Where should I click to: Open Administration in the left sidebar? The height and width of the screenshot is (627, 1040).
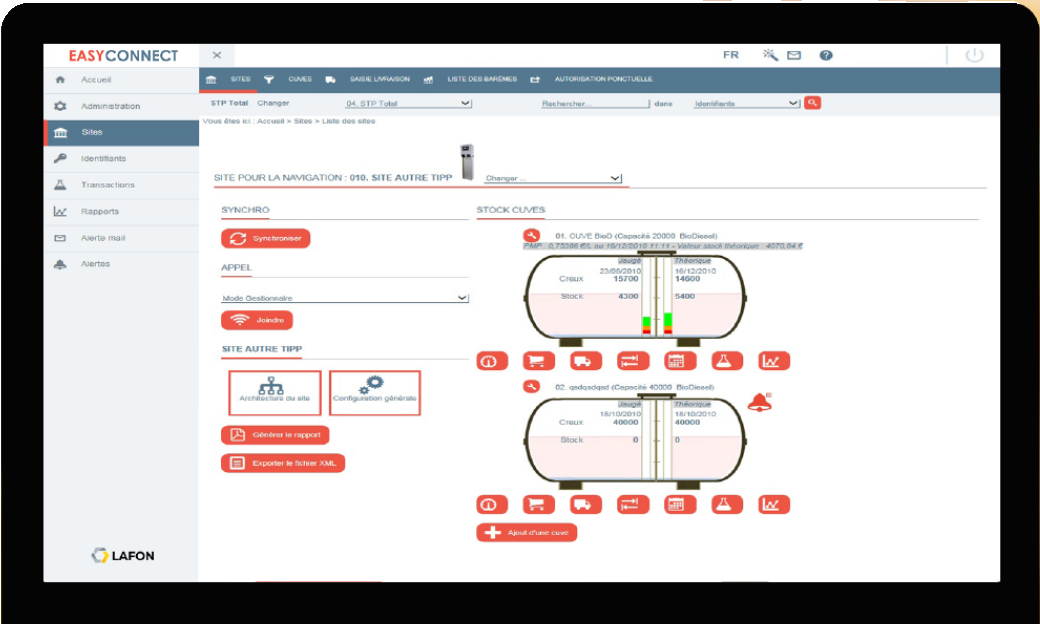point(121,106)
